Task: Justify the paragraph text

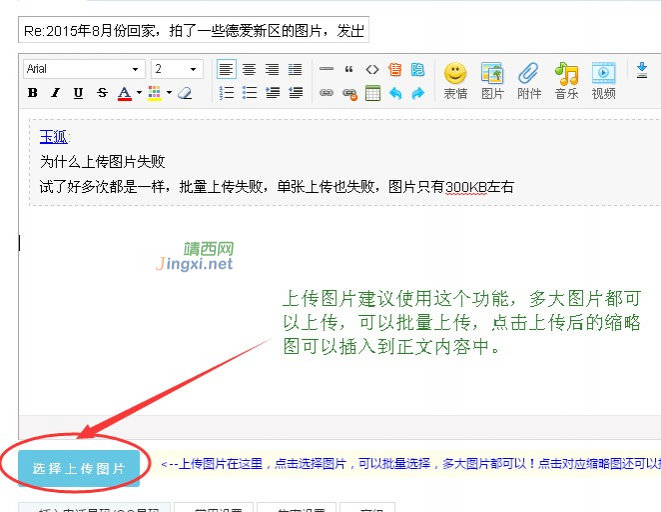Action: [295, 69]
